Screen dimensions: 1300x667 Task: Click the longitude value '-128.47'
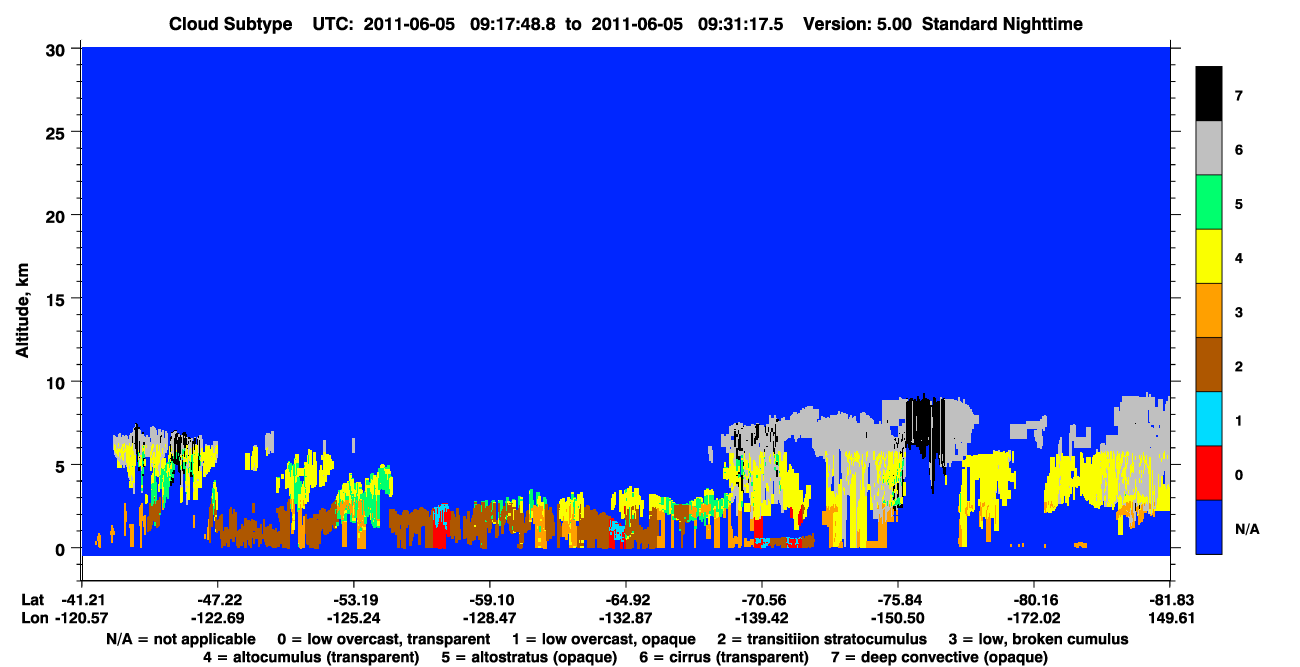[x=489, y=618]
